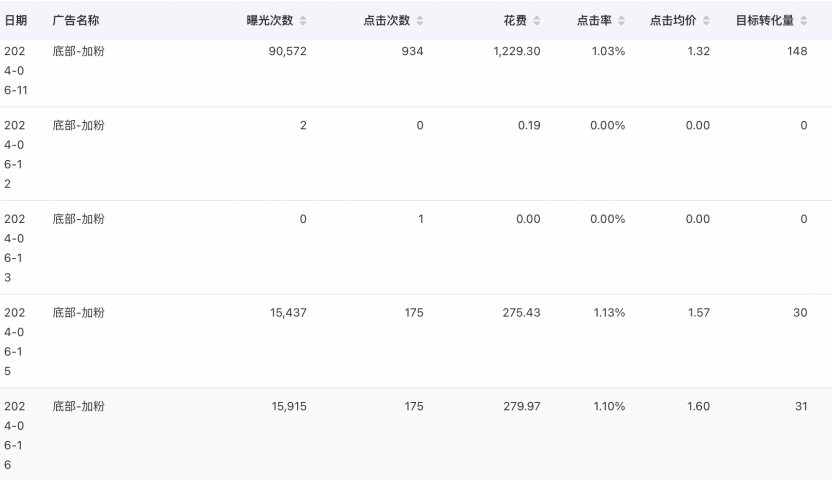
Task: Click the 1.13% click-rate cell
Action: coord(607,313)
